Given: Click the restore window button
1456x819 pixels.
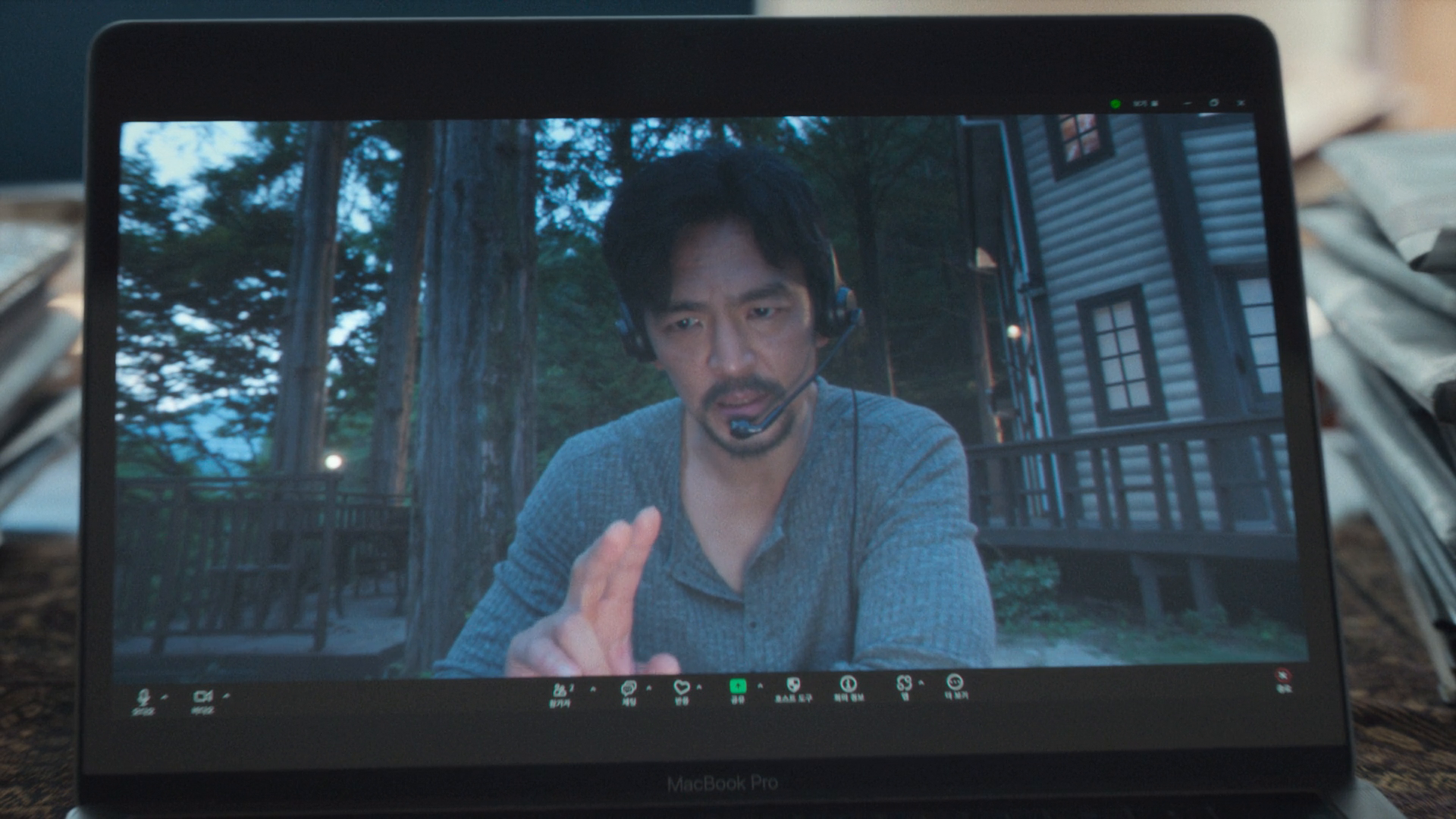Looking at the screenshot, I should pos(1214,102).
